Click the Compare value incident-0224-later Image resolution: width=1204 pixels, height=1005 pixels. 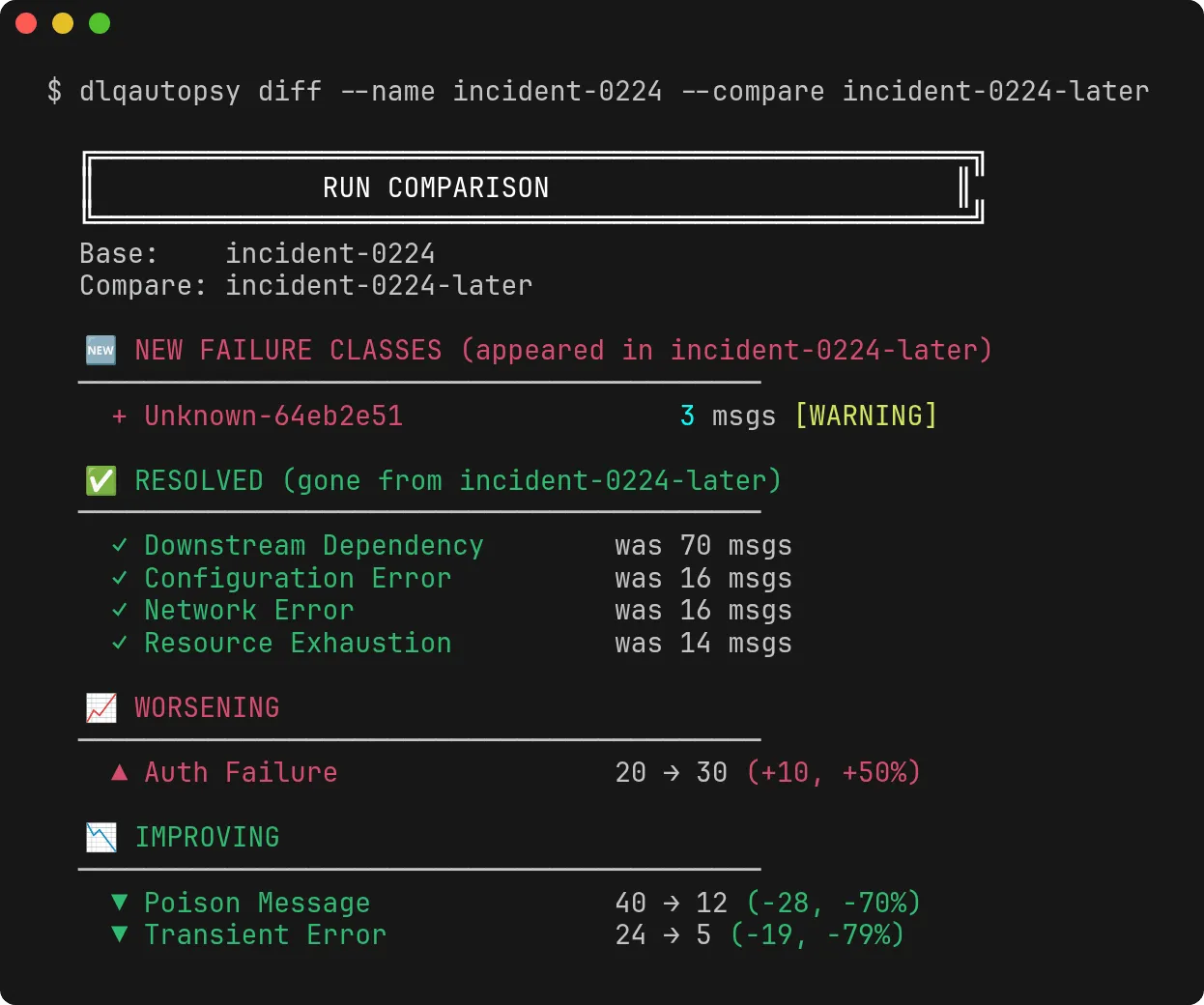(x=379, y=285)
